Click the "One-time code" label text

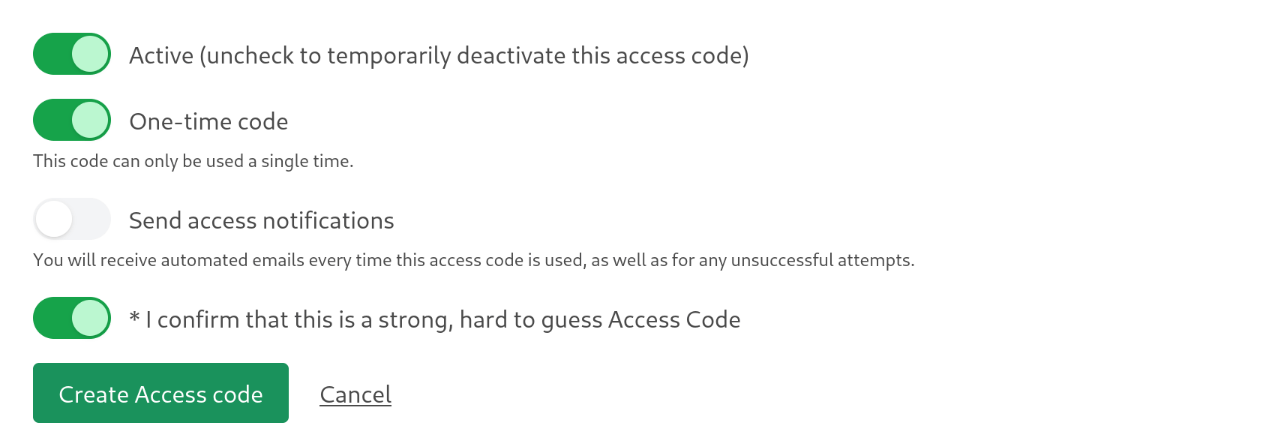(208, 121)
